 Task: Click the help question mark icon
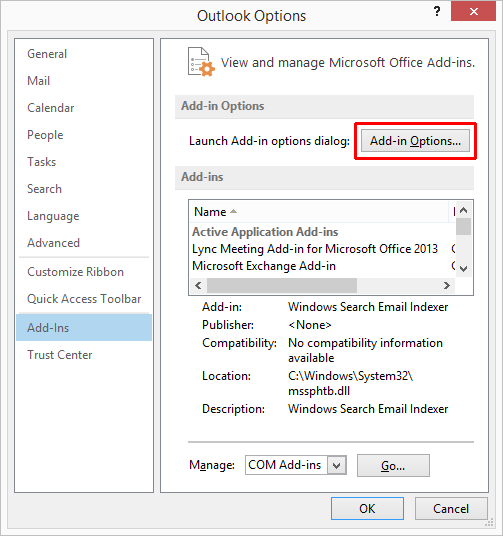click(x=437, y=11)
